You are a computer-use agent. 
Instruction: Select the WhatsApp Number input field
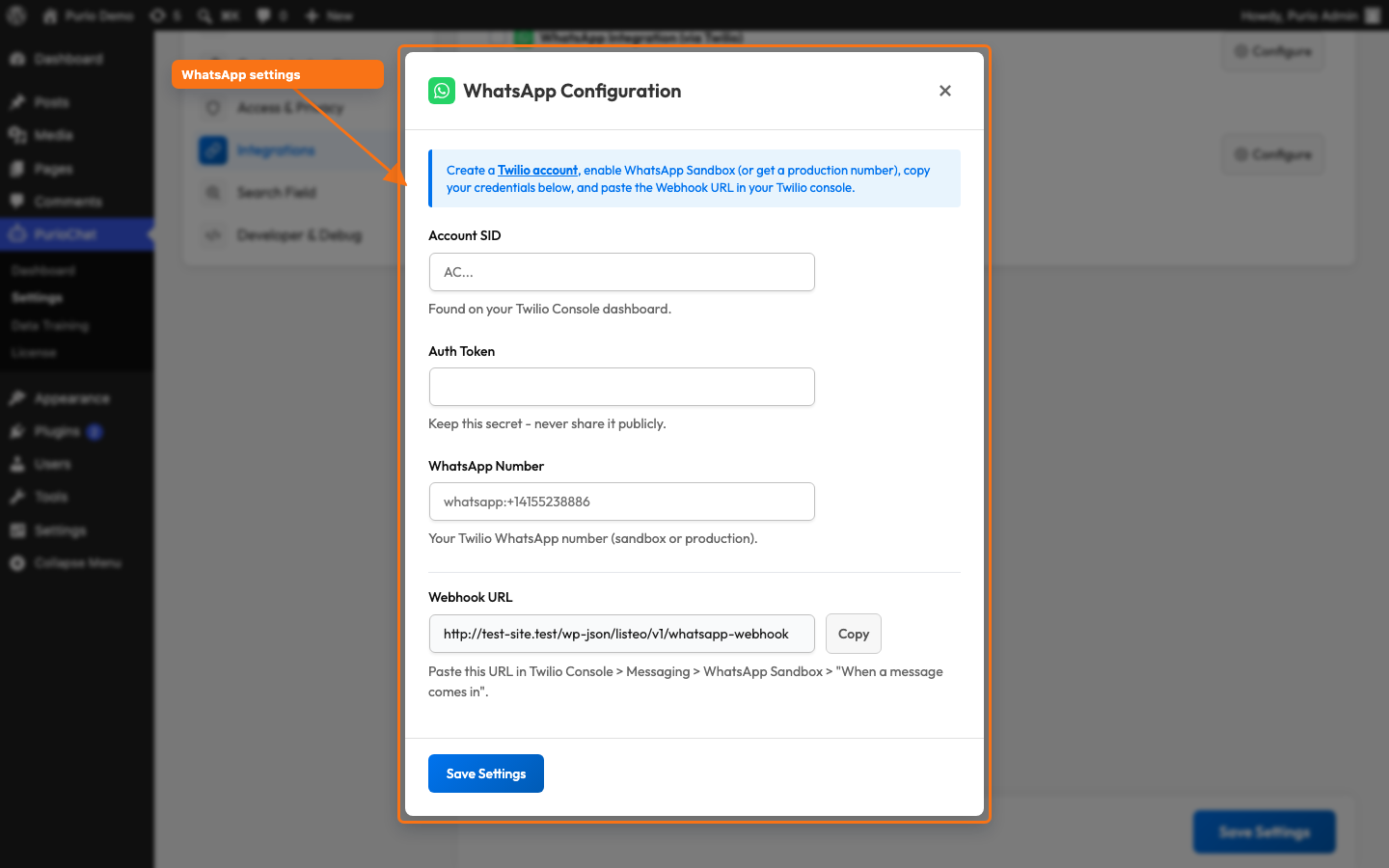(x=622, y=502)
